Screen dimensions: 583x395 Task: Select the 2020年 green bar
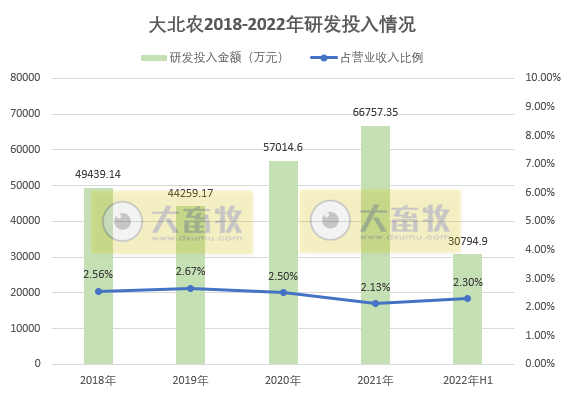click(x=283, y=263)
